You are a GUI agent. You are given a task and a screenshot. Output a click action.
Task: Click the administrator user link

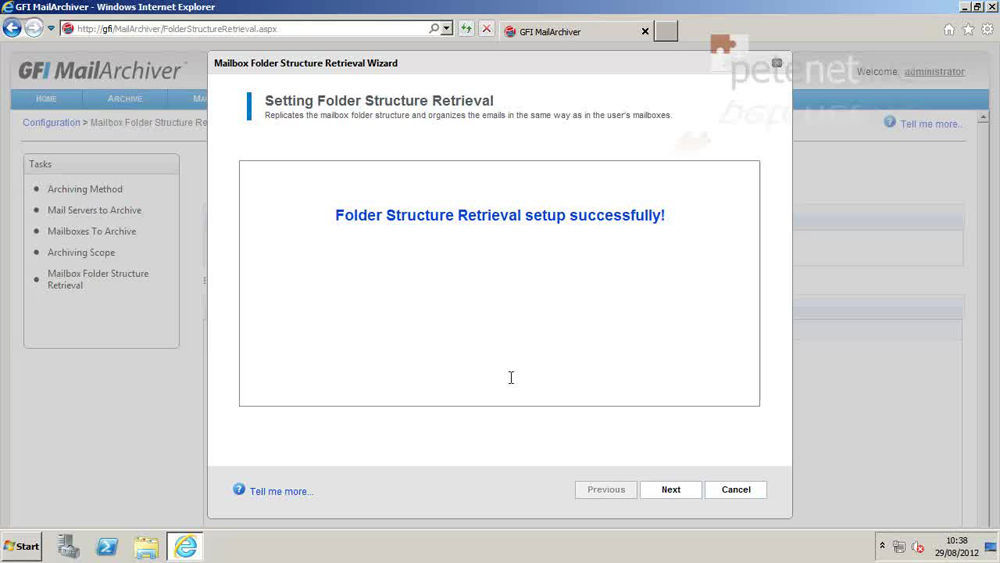(x=934, y=72)
